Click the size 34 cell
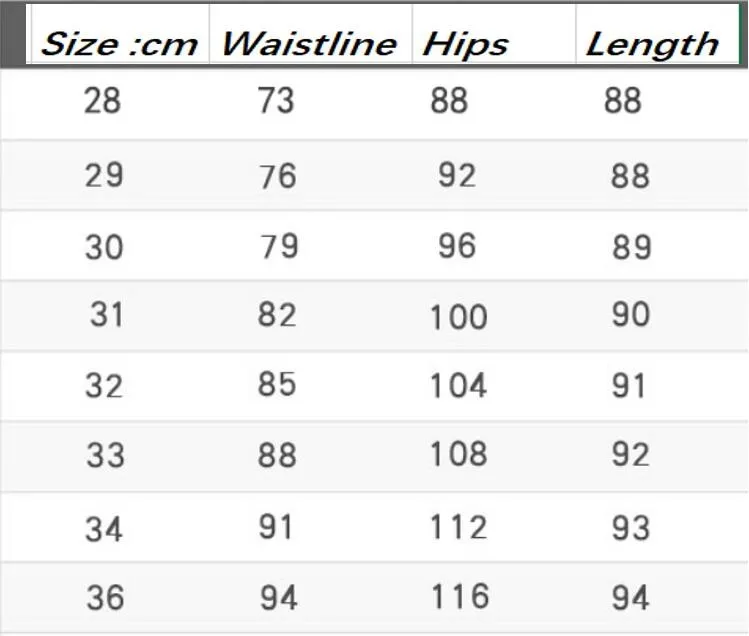Screen dimensions: 749x636 point(104,530)
